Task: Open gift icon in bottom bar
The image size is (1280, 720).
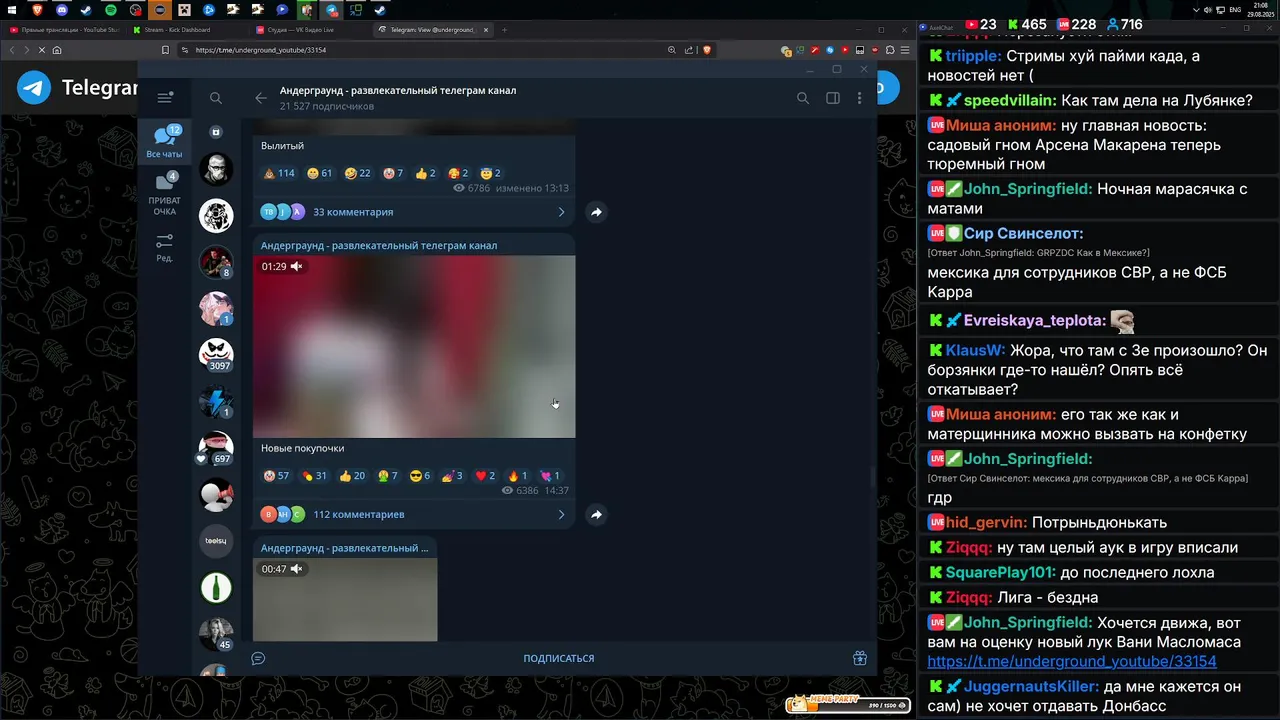Action: 859,658
